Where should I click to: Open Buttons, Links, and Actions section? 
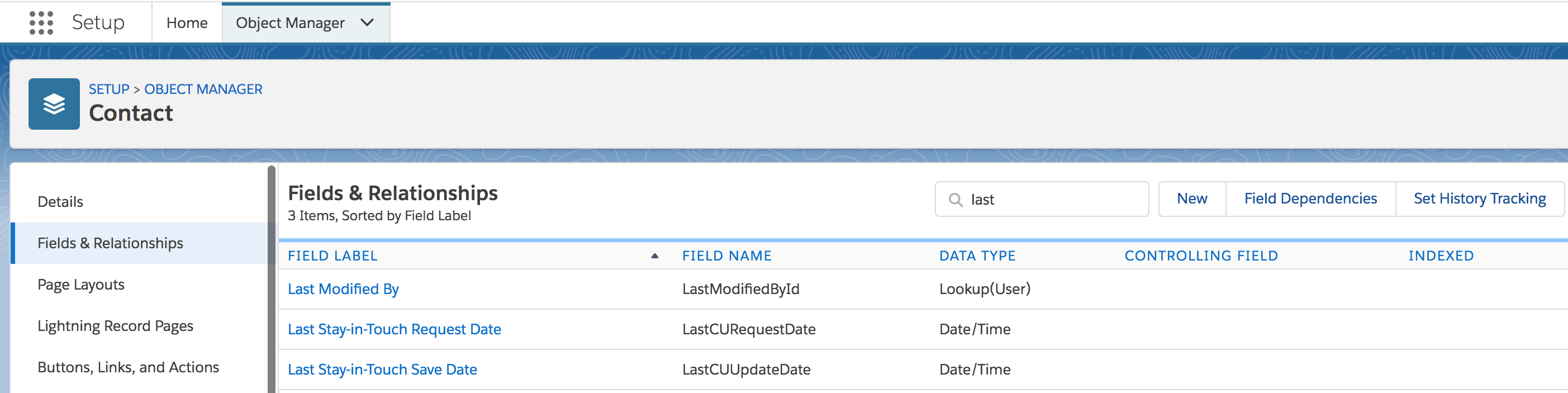(128, 367)
